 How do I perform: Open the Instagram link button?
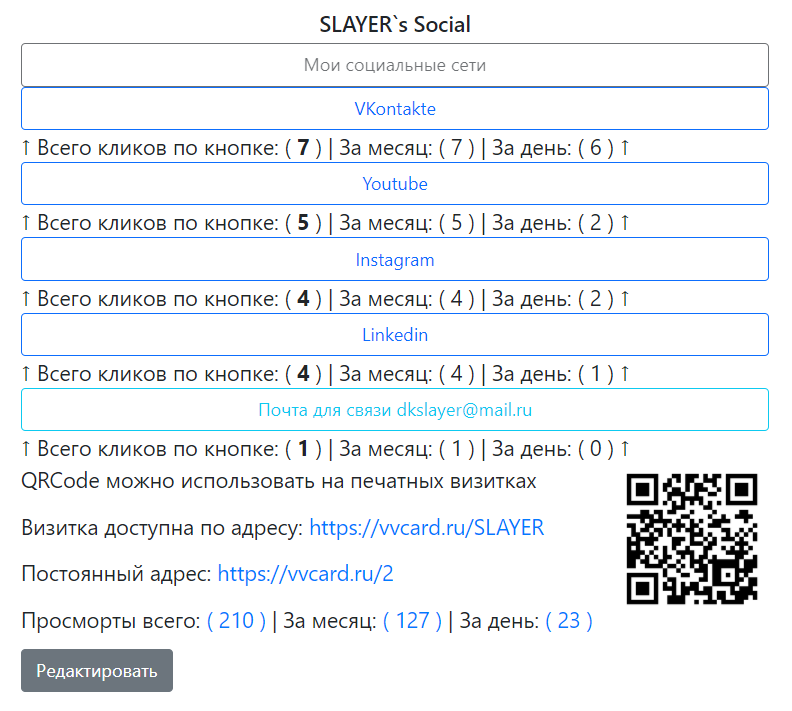click(x=394, y=259)
